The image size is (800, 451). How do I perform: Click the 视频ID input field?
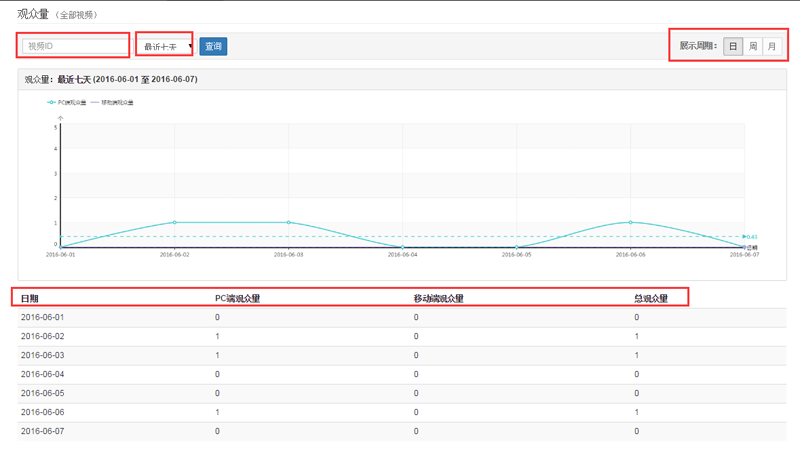(x=75, y=46)
